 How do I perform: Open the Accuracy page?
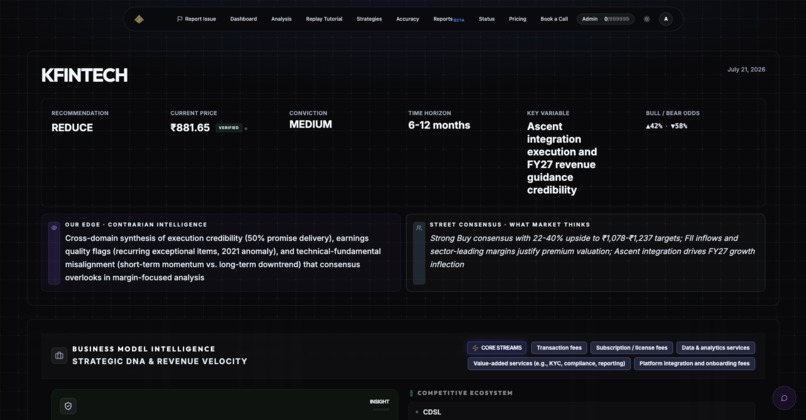tap(408, 19)
